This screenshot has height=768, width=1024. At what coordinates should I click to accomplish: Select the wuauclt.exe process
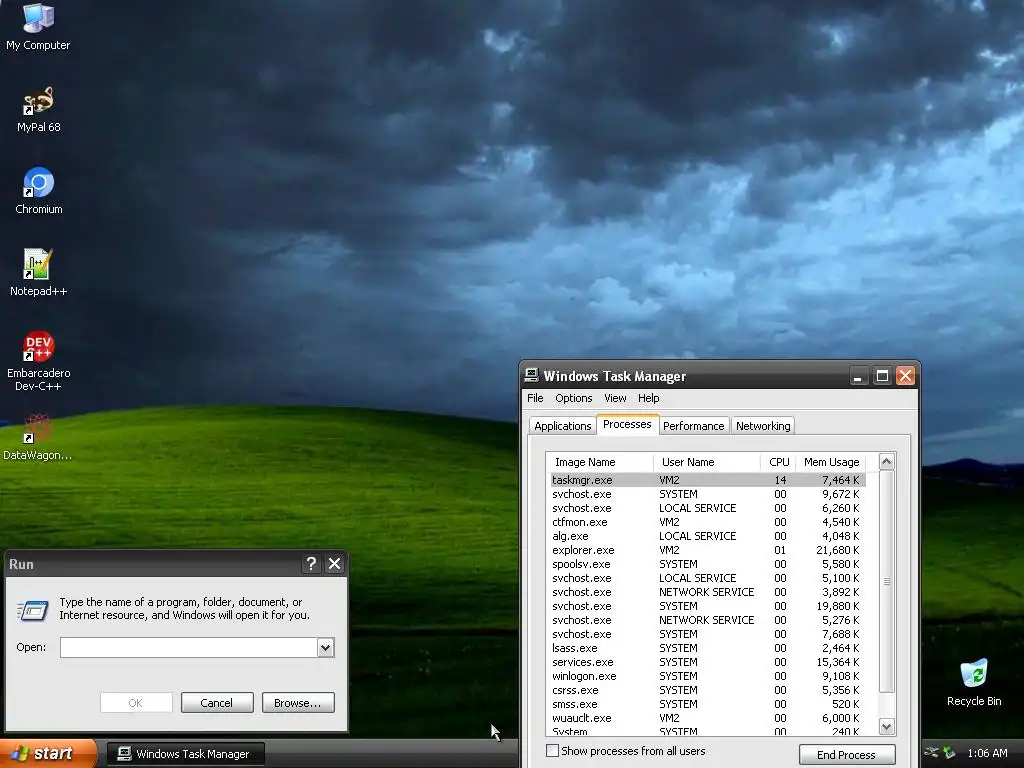click(708, 718)
